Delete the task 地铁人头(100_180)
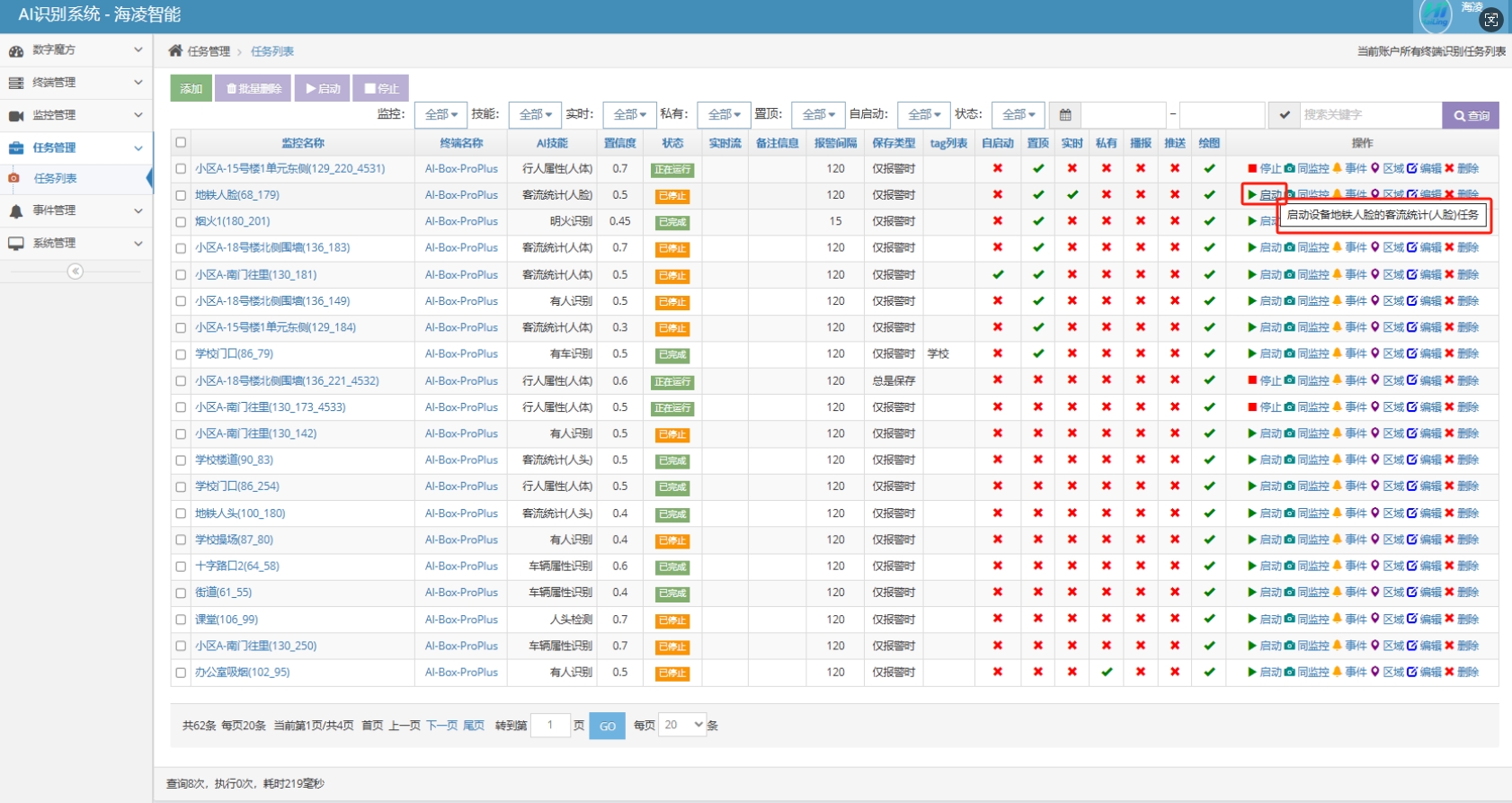This screenshot has height=803, width=1512. pyautogui.click(x=1462, y=513)
